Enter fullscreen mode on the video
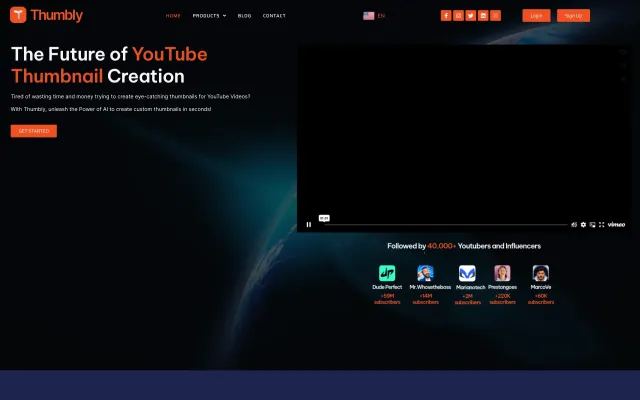 click(601, 225)
